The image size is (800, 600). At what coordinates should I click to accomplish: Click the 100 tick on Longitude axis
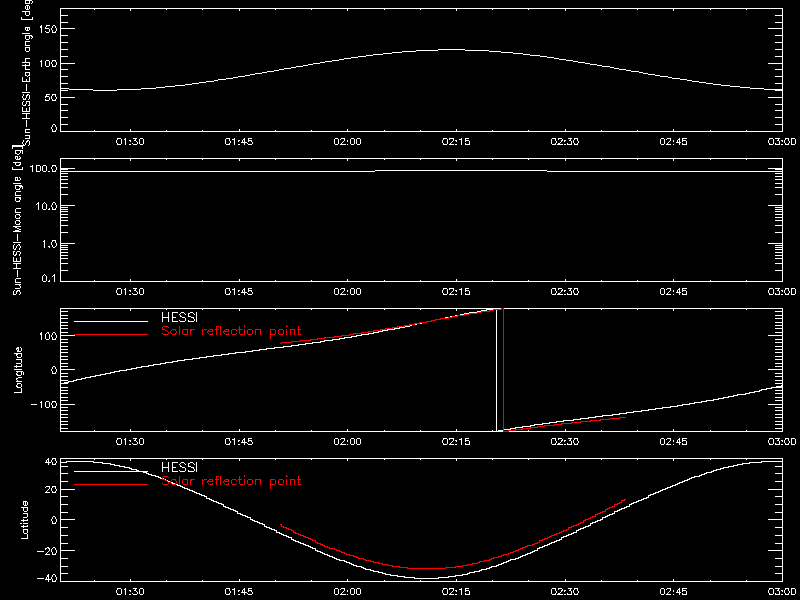point(46,337)
